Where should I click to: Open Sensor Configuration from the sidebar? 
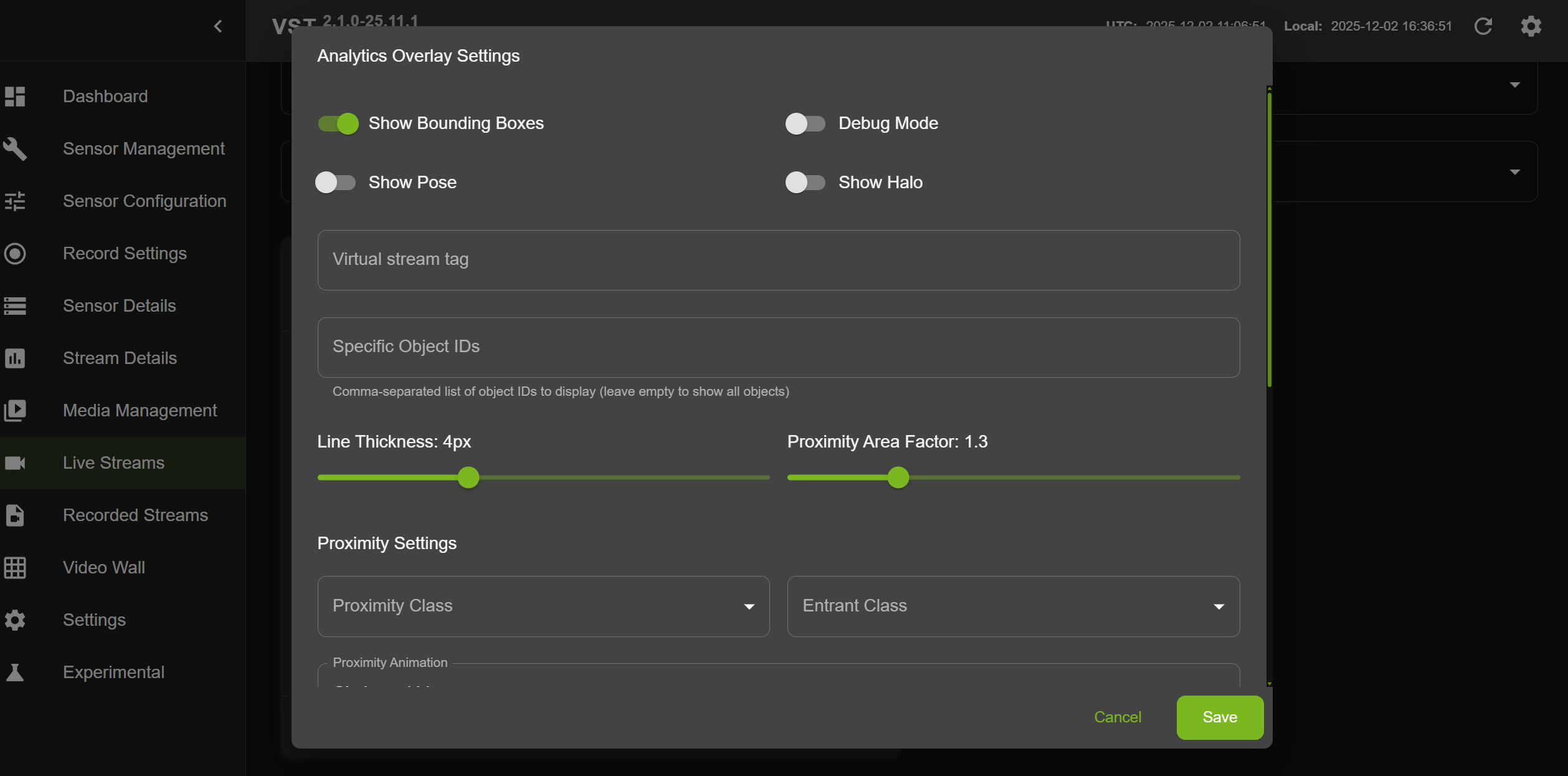pyautogui.click(x=145, y=201)
